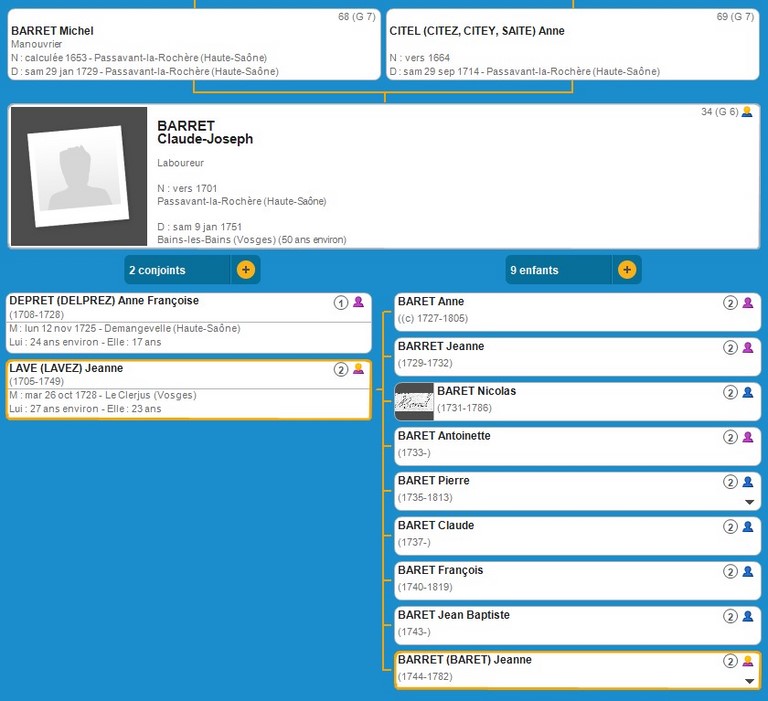Screen dimensions: 768x701
Task: Click the yellow person icon for LAVE Jeanne
Action: (x=358, y=370)
